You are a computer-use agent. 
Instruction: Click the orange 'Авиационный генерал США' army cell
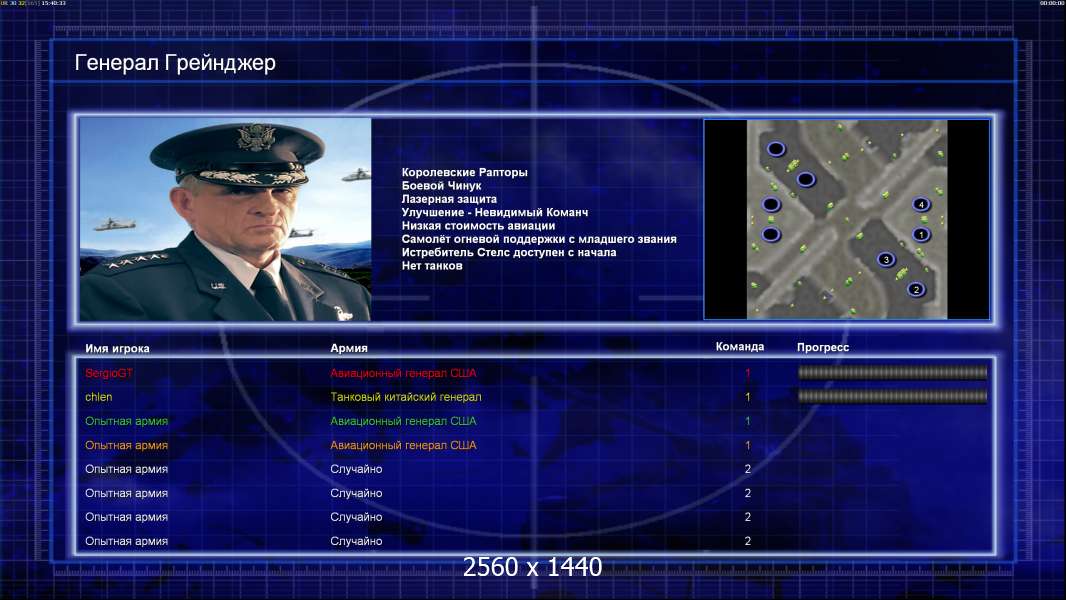[403, 445]
